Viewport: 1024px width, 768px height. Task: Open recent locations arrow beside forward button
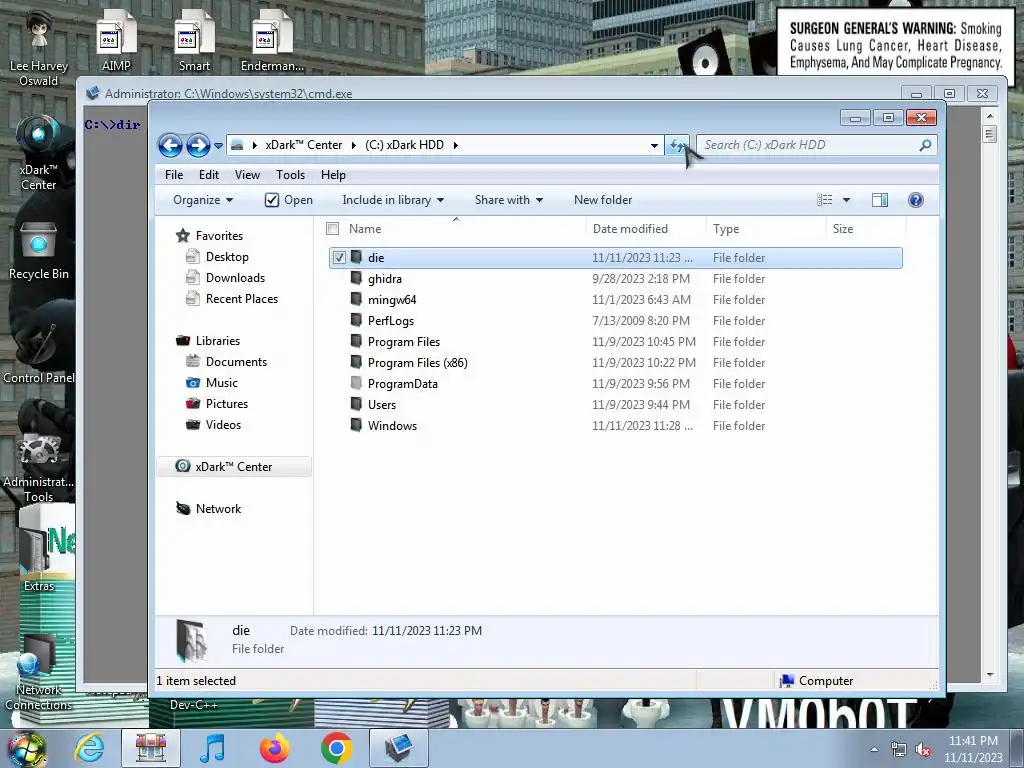[218, 146]
